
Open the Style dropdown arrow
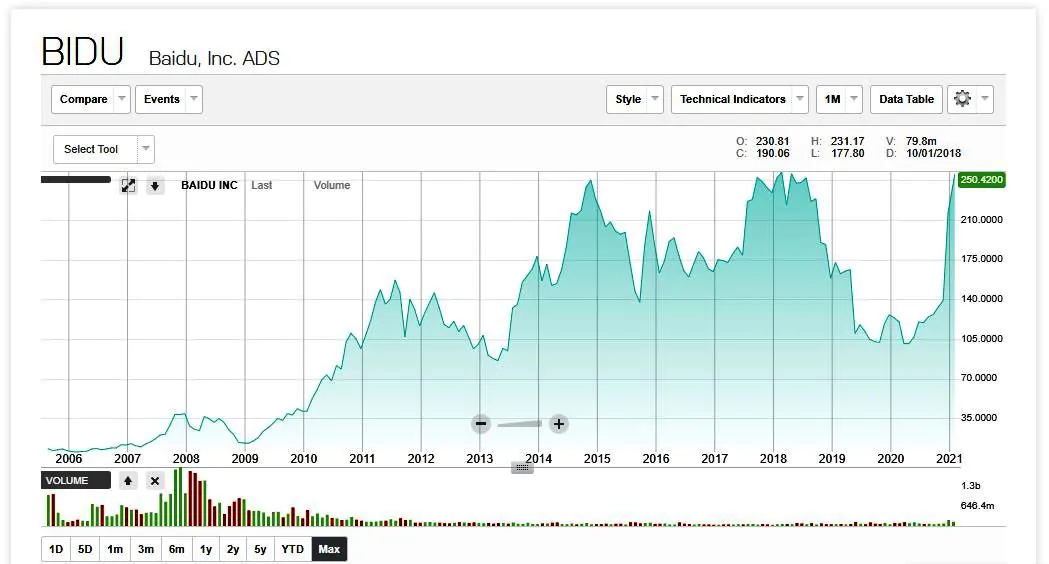(x=655, y=99)
